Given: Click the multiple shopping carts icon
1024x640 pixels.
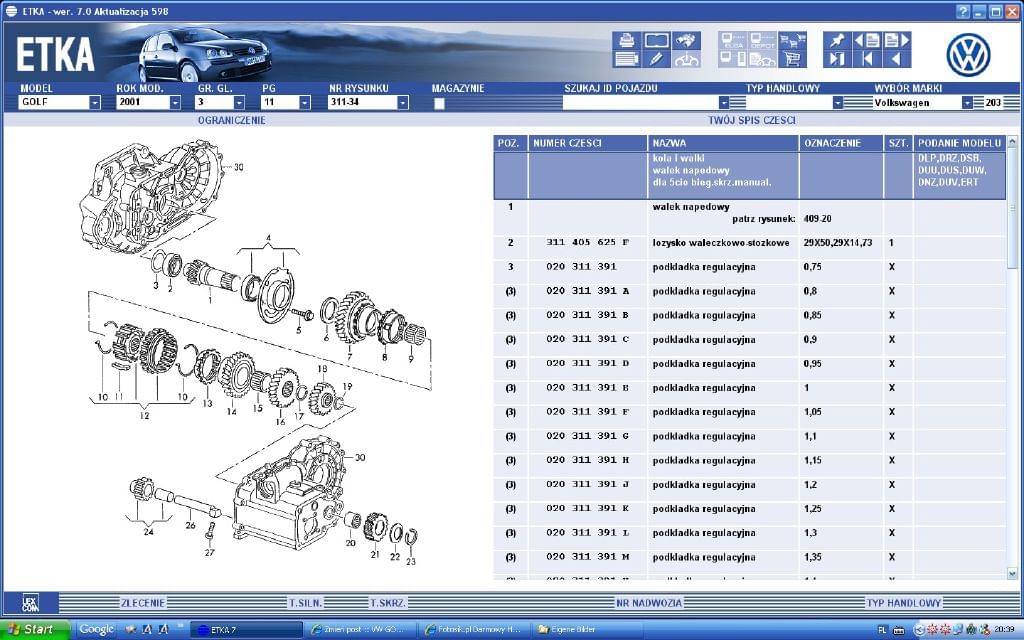Looking at the screenshot, I should coord(792,40).
